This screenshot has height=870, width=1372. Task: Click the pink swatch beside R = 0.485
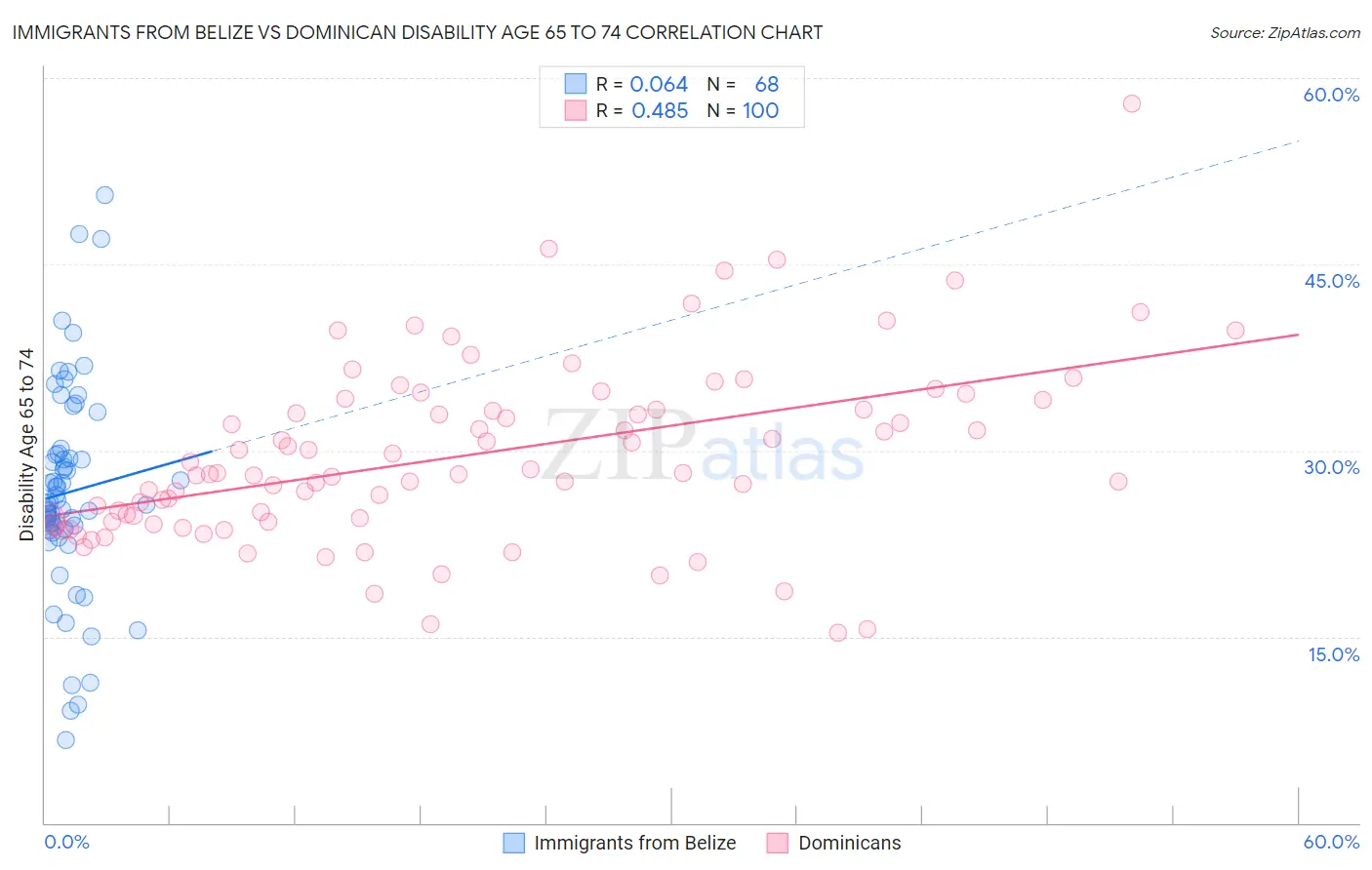[x=576, y=110]
